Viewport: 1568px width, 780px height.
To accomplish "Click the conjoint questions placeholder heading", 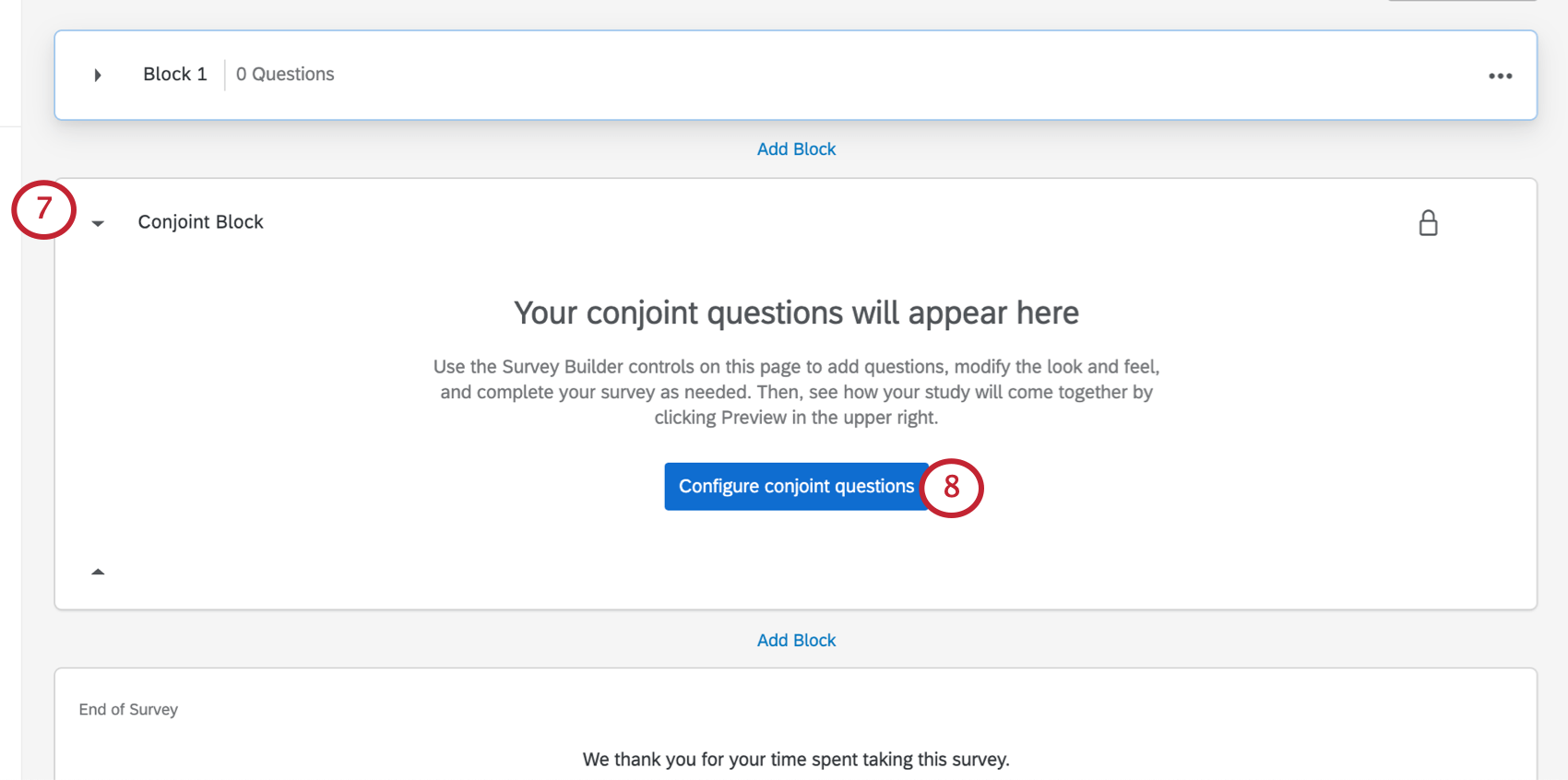I will [x=796, y=313].
